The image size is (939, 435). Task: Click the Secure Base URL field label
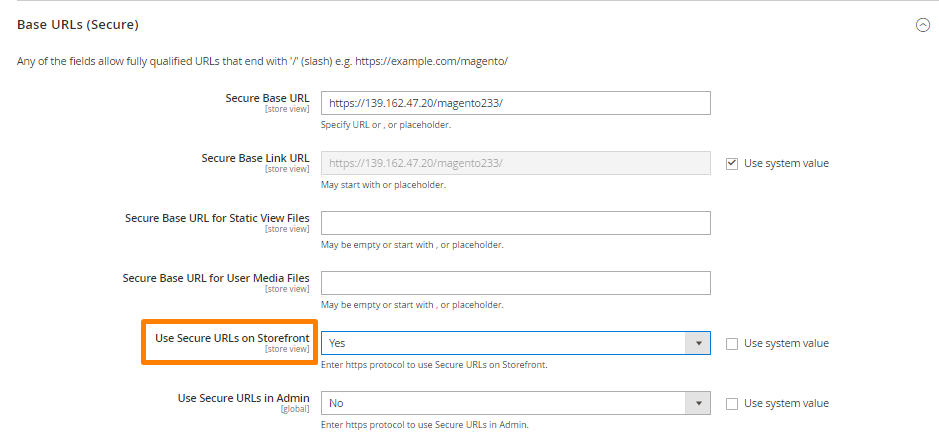(x=268, y=98)
